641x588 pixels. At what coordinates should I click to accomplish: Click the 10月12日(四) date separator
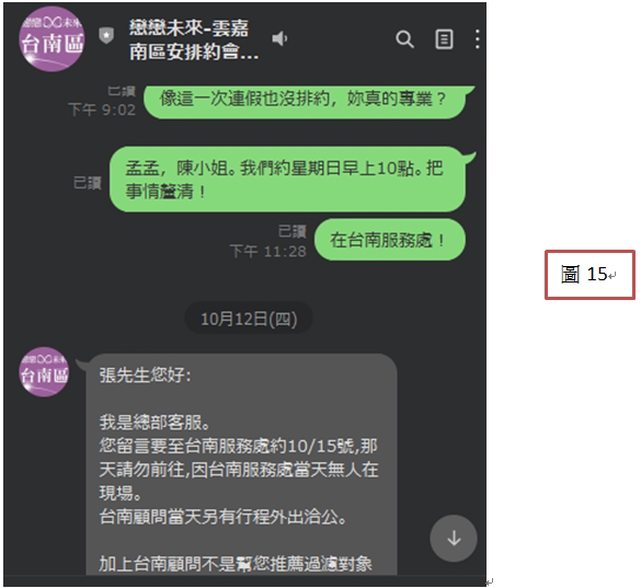(x=249, y=319)
